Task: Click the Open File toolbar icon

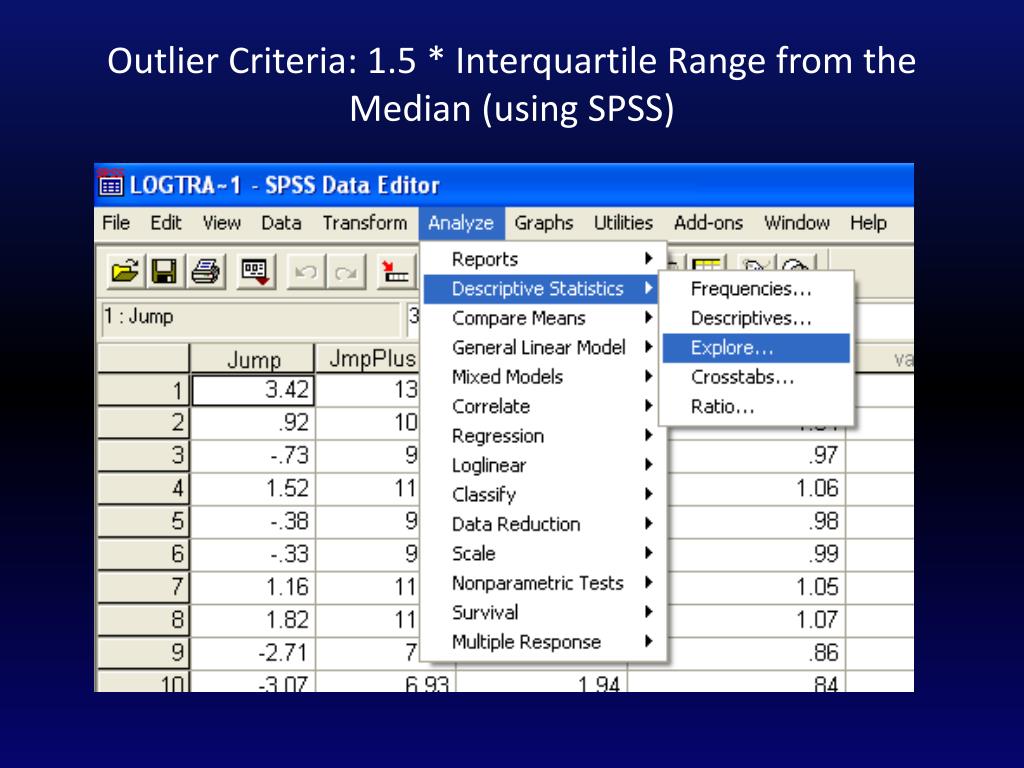Action: [x=125, y=271]
